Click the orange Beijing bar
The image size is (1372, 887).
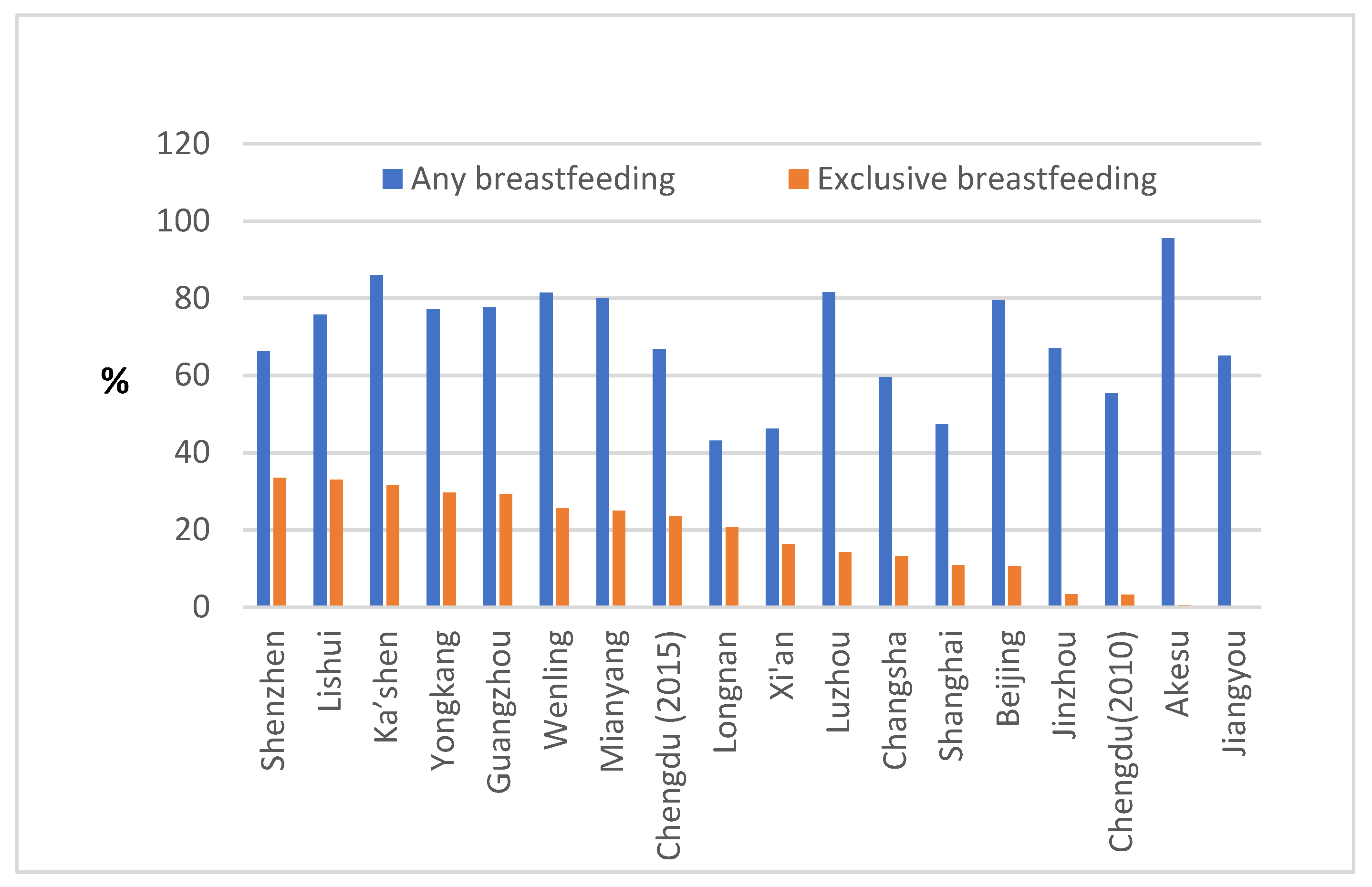pos(1015,585)
